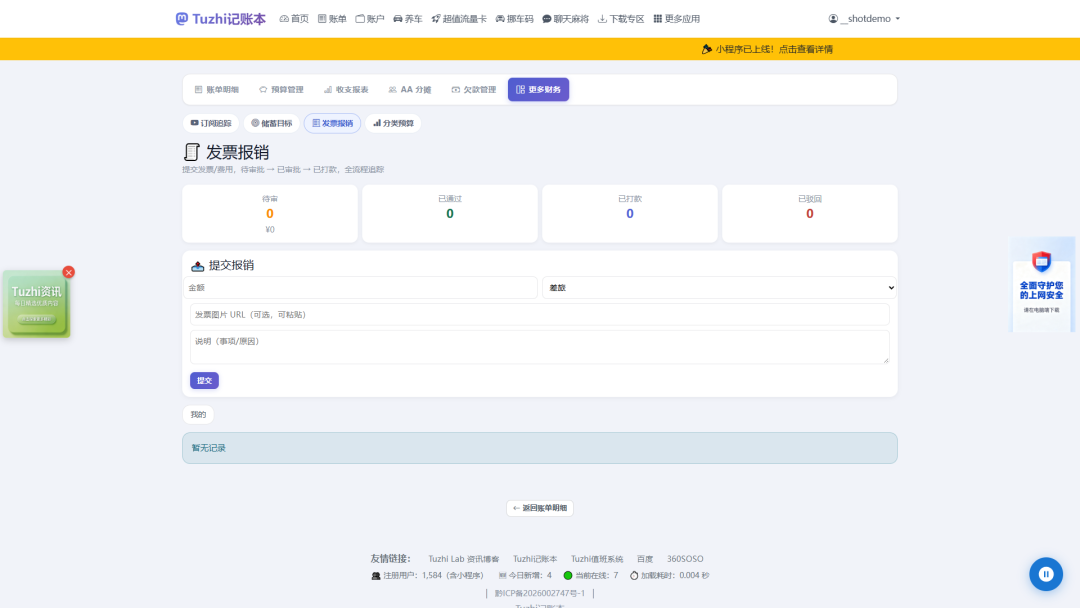Go to 首页 in top navigation

[x=294, y=19]
